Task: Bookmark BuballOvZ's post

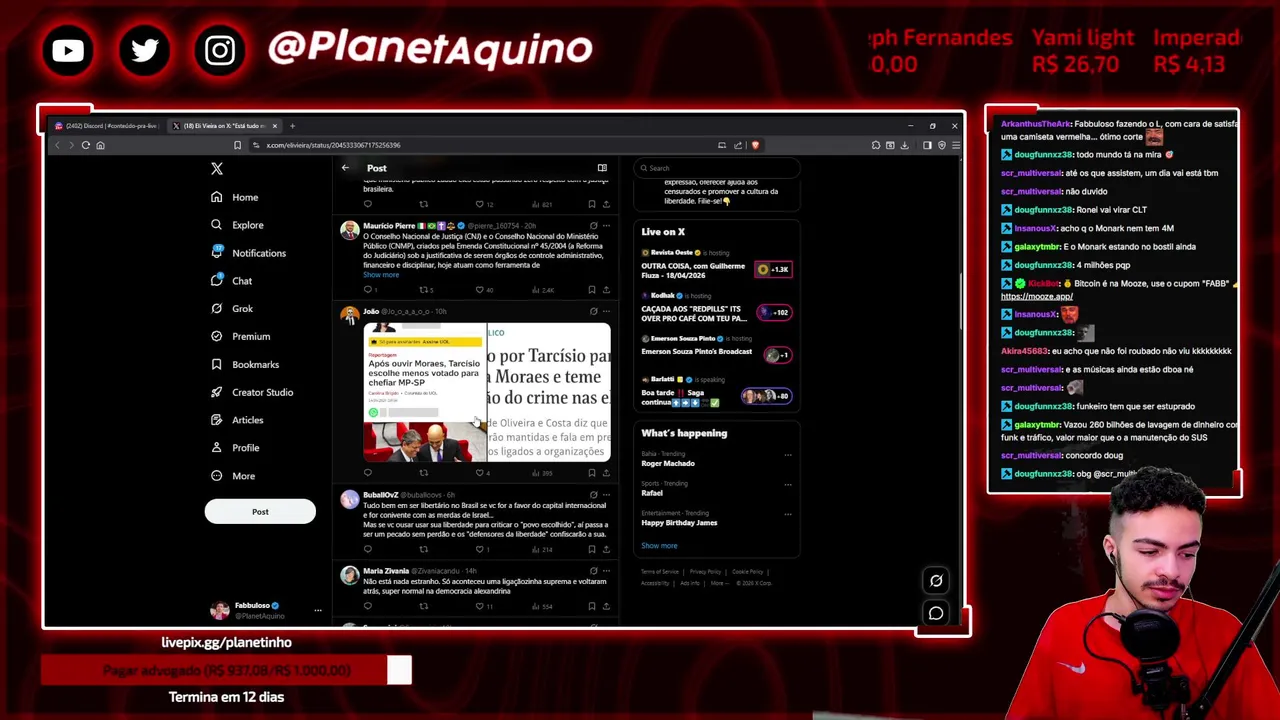Action: point(591,549)
